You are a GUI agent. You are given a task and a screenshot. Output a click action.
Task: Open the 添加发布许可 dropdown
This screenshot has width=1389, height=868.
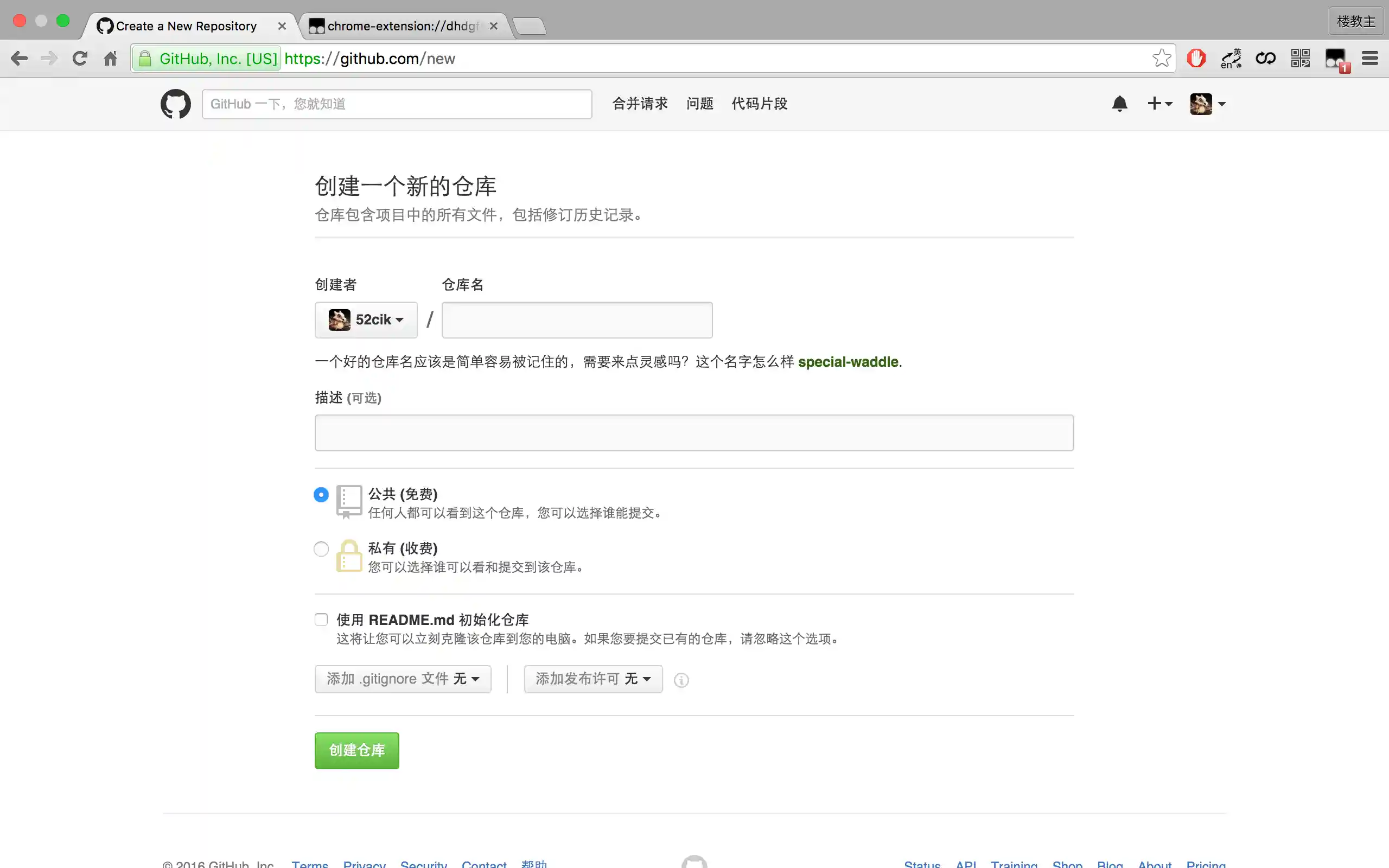593,679
